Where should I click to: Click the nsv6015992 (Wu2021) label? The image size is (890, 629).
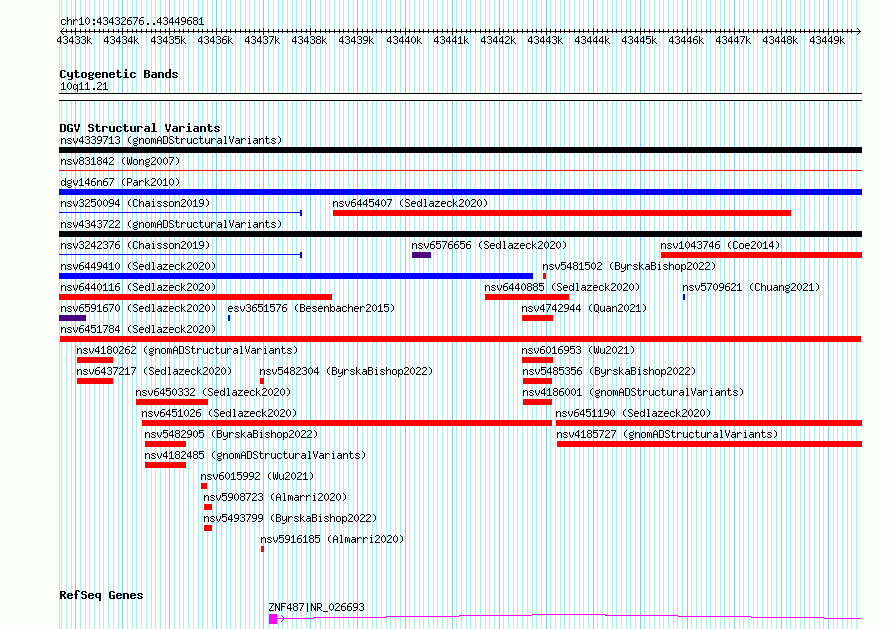[x=257, y=476]
